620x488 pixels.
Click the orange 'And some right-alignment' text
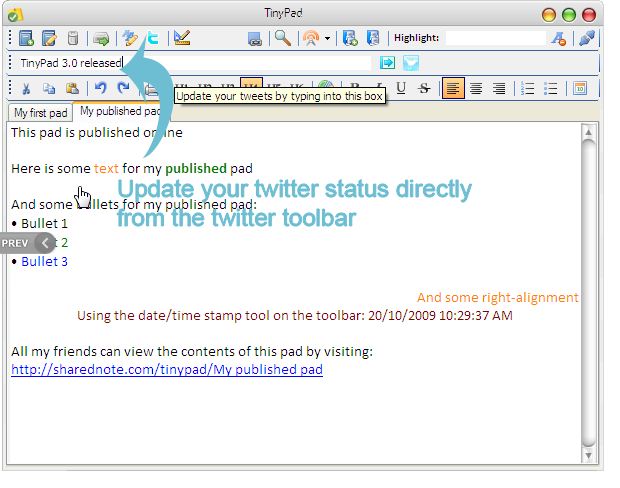click(x=497, y=297)
